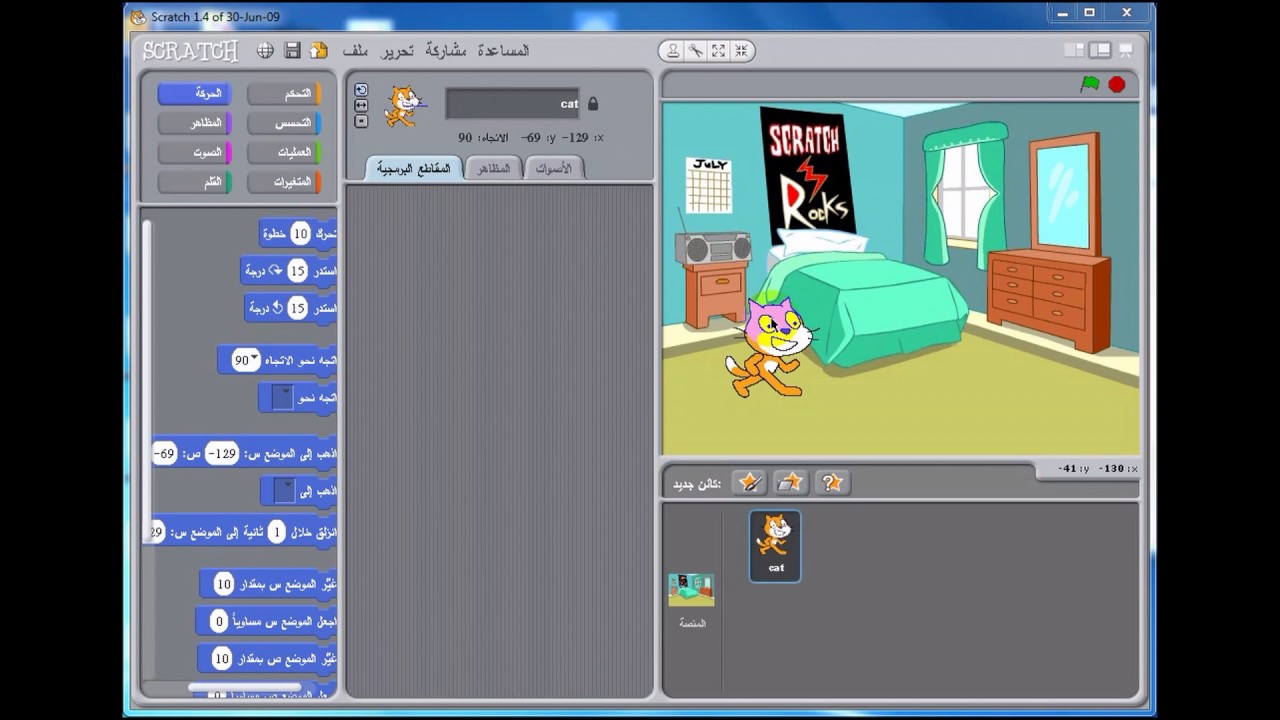Open the language globe menu
Screen dimensions: 1280x720
(x=265, y=50)
